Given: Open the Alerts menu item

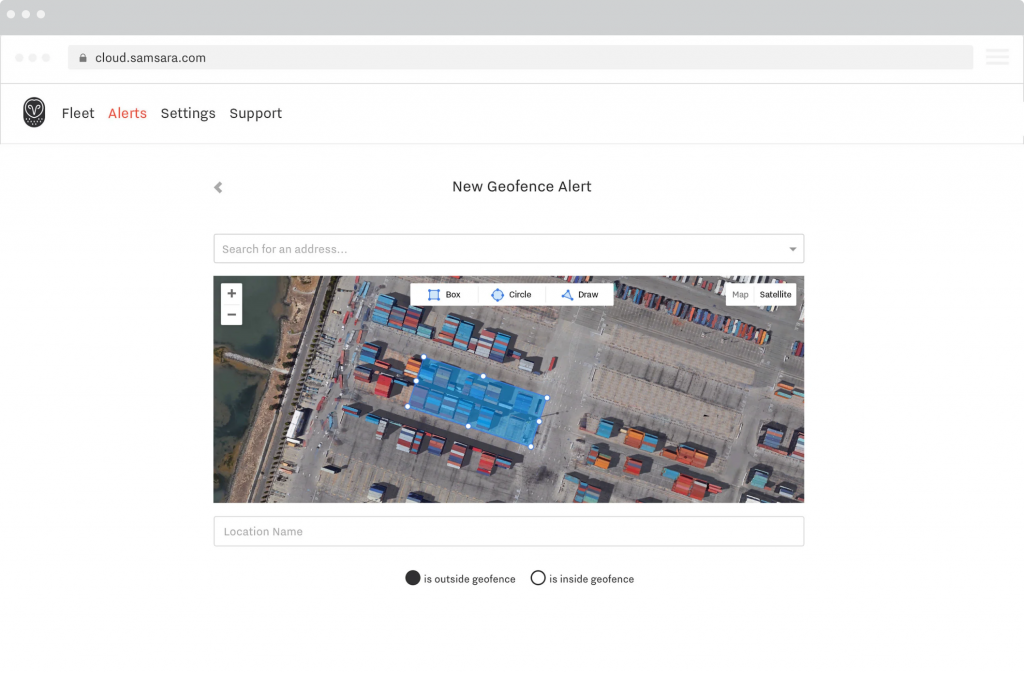Looking at the screenshot, I should [x=127, y=114].
